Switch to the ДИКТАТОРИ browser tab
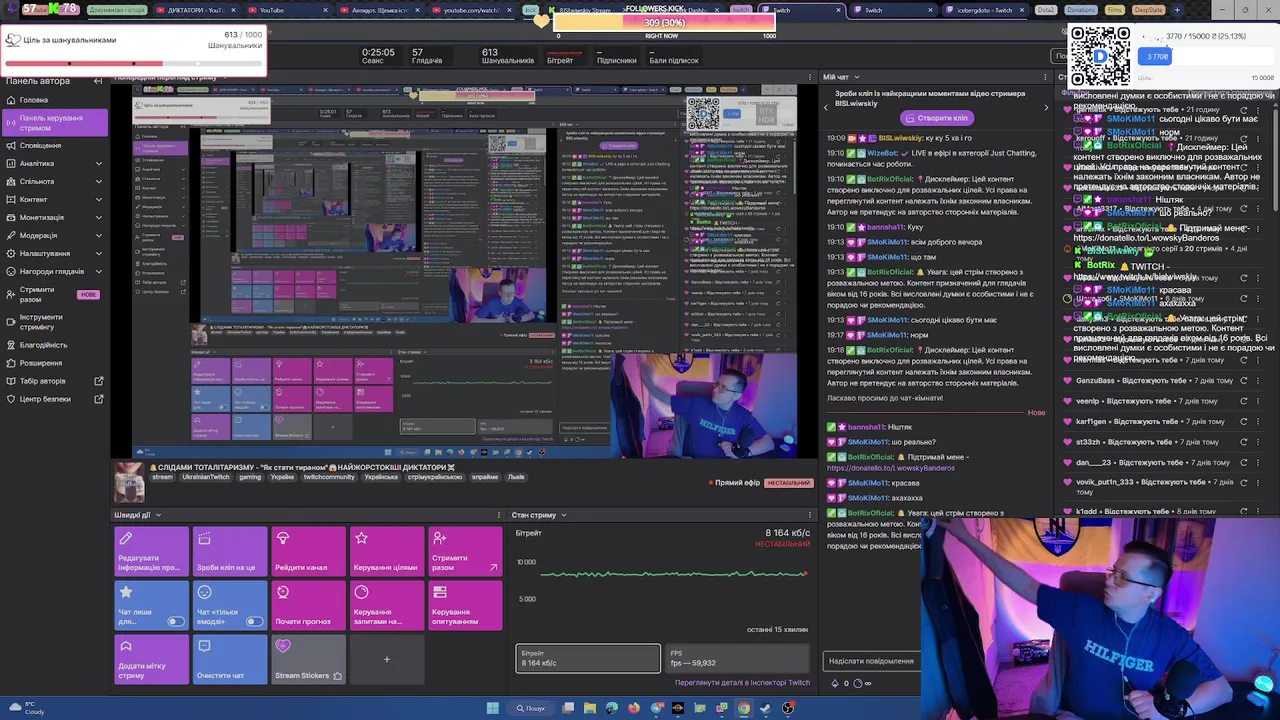This screenshot has height=720, width=1280. click(x=196, y=10)
